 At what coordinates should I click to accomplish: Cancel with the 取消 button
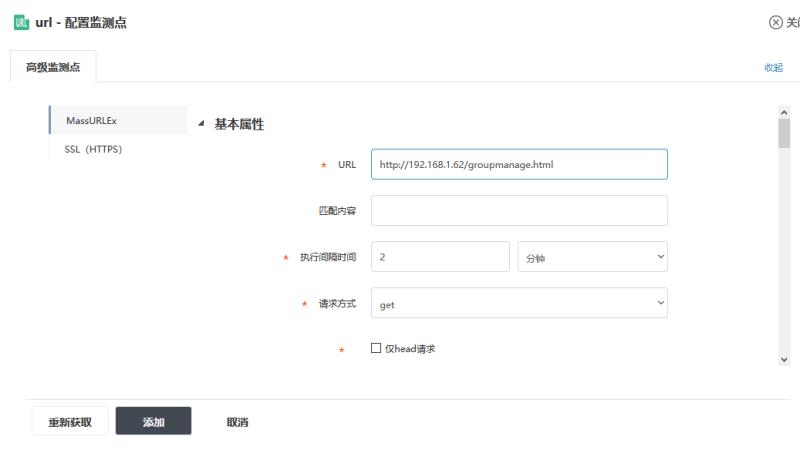(x=237, y=422)
